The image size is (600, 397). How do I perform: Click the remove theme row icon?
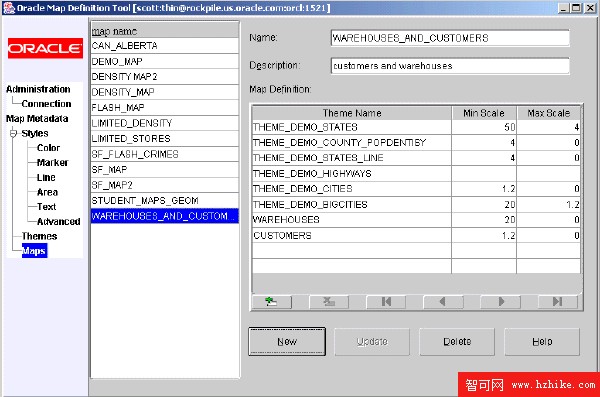[x=329, y=302]
